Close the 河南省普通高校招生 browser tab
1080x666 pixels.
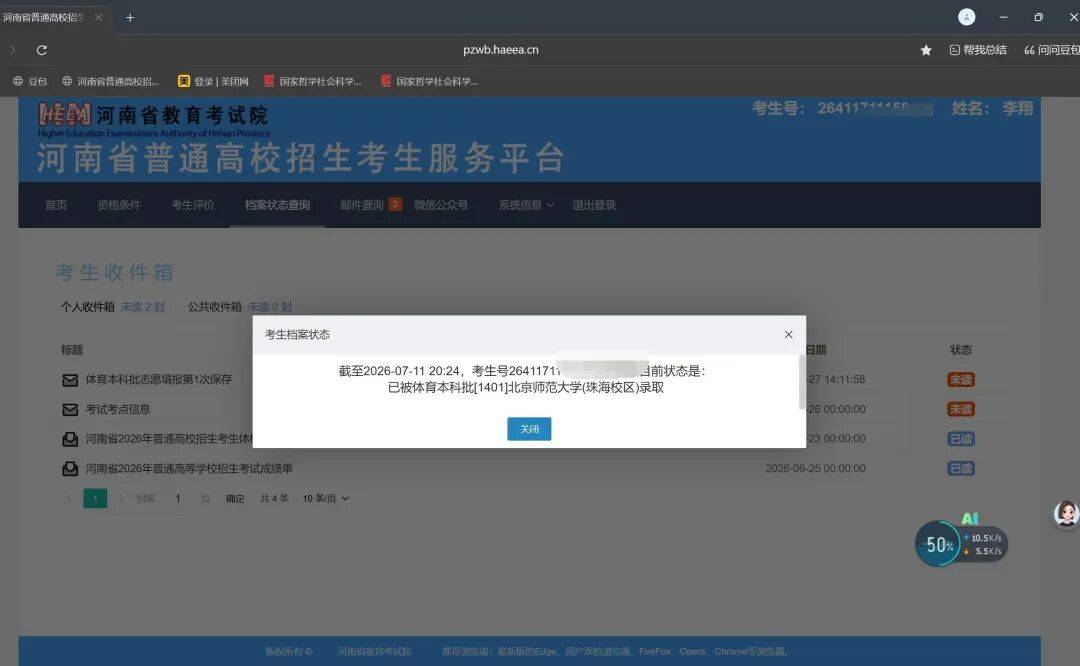[x=98, y=18]
